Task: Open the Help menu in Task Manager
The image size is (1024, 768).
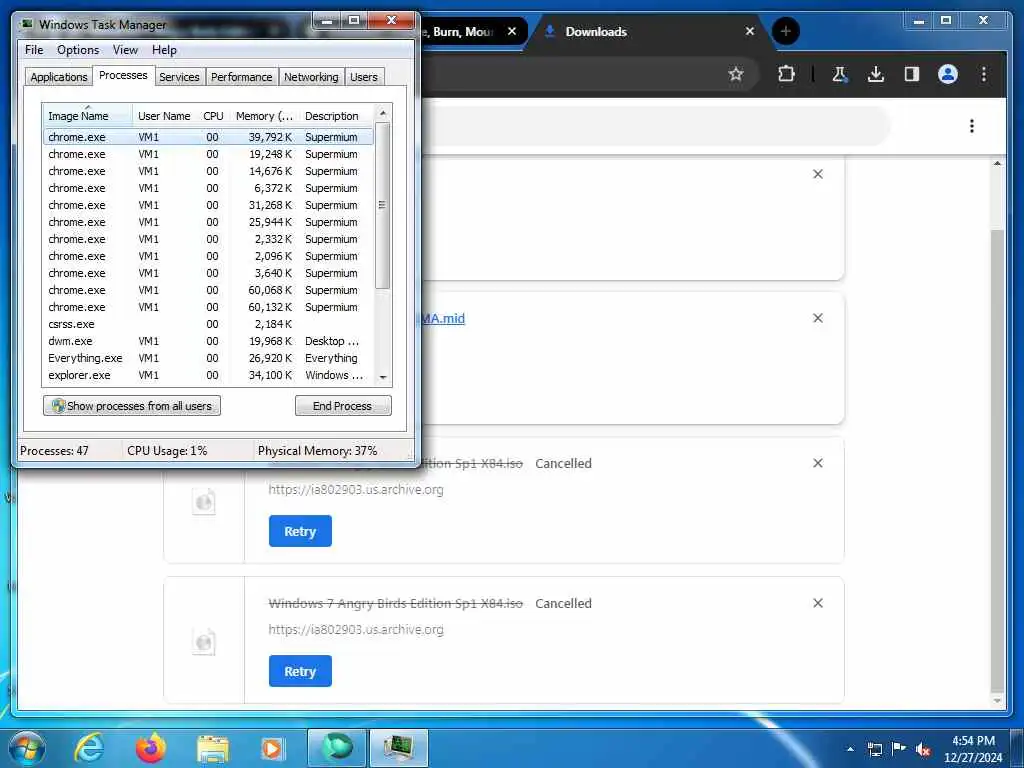Action: 164,50
